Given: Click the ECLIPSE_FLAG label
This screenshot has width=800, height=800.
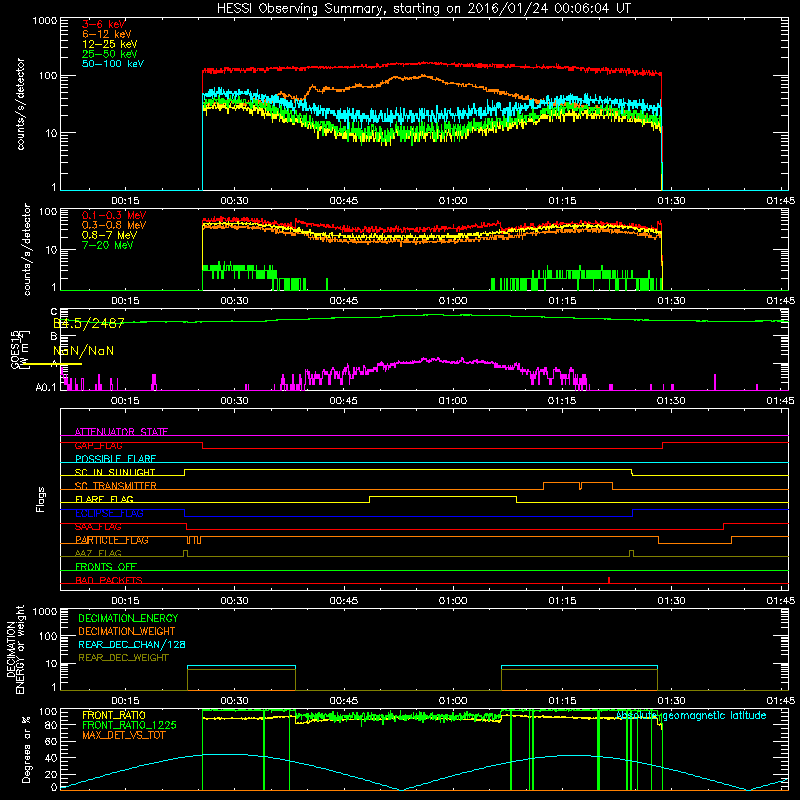Looking at the screenshot, I should (109, 513).
